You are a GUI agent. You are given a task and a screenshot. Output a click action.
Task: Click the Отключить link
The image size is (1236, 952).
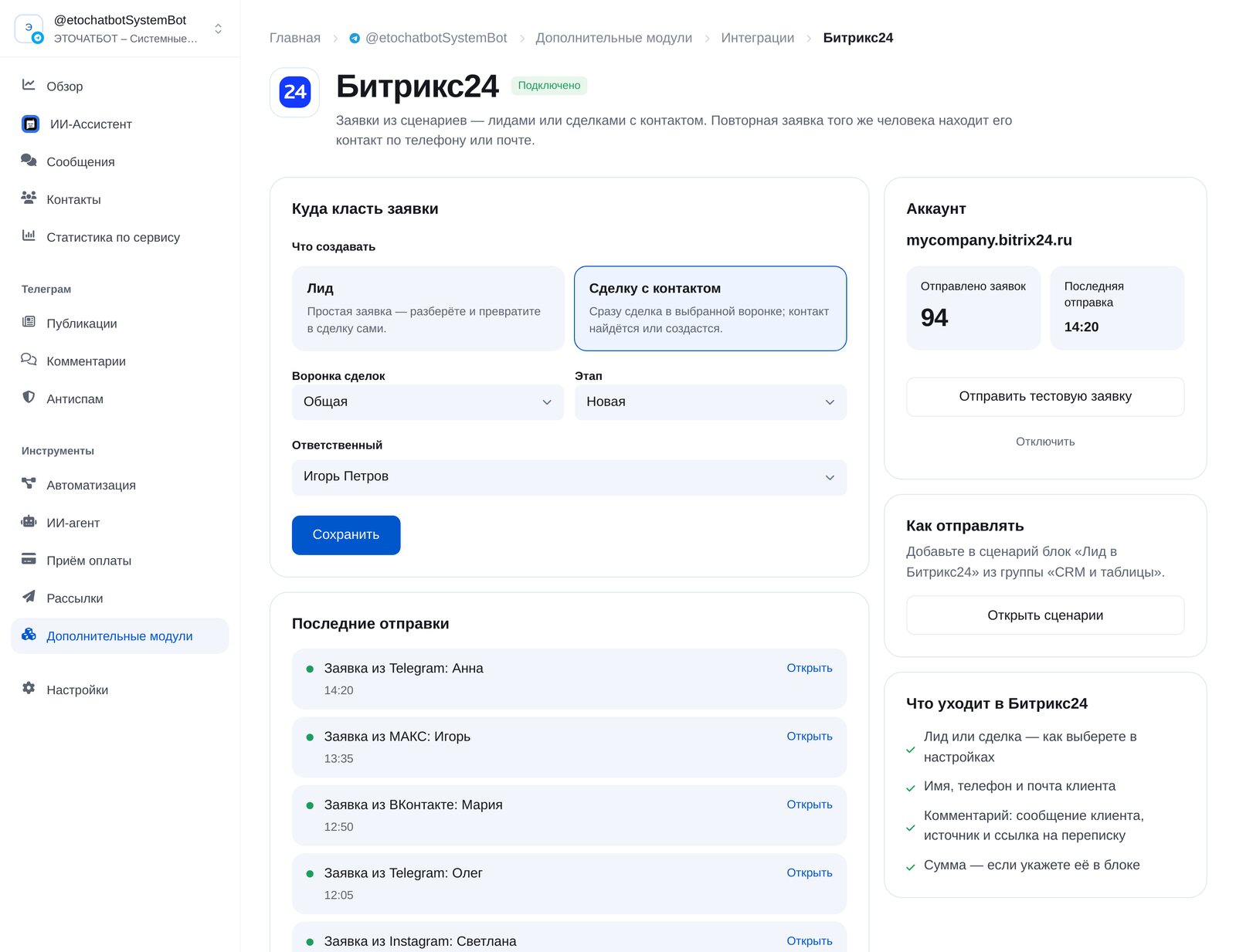point(1045,442)
